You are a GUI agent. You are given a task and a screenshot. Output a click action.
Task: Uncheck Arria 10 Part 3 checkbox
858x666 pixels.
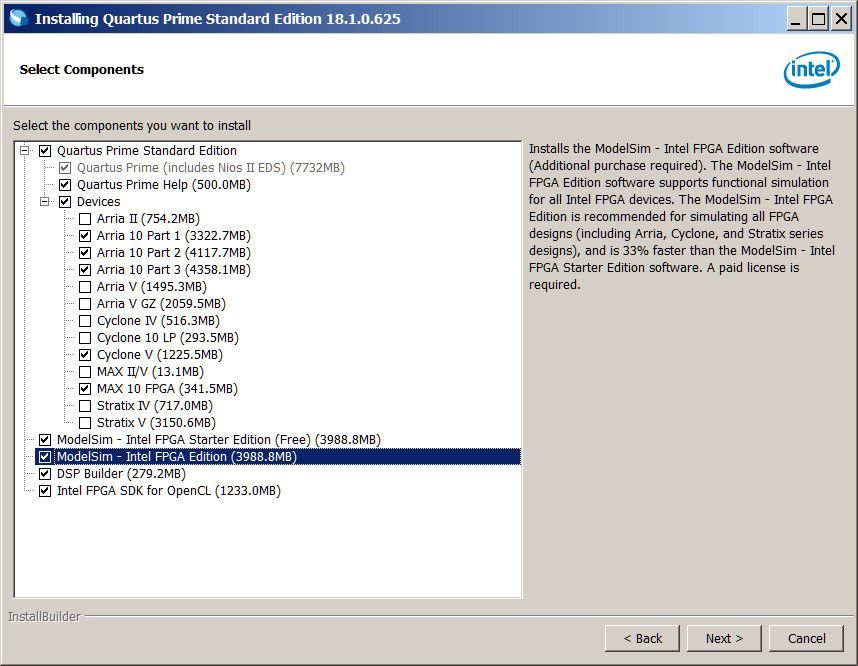(85, 270)
